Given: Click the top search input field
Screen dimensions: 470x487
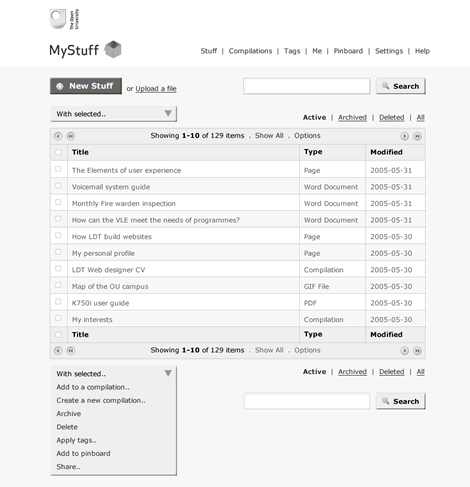Looking at the screenshot, I should (x=307, y=86).
